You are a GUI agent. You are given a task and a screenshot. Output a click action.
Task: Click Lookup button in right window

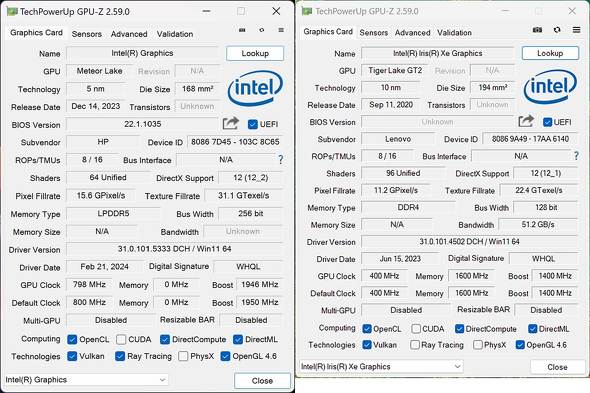(550, 53)
